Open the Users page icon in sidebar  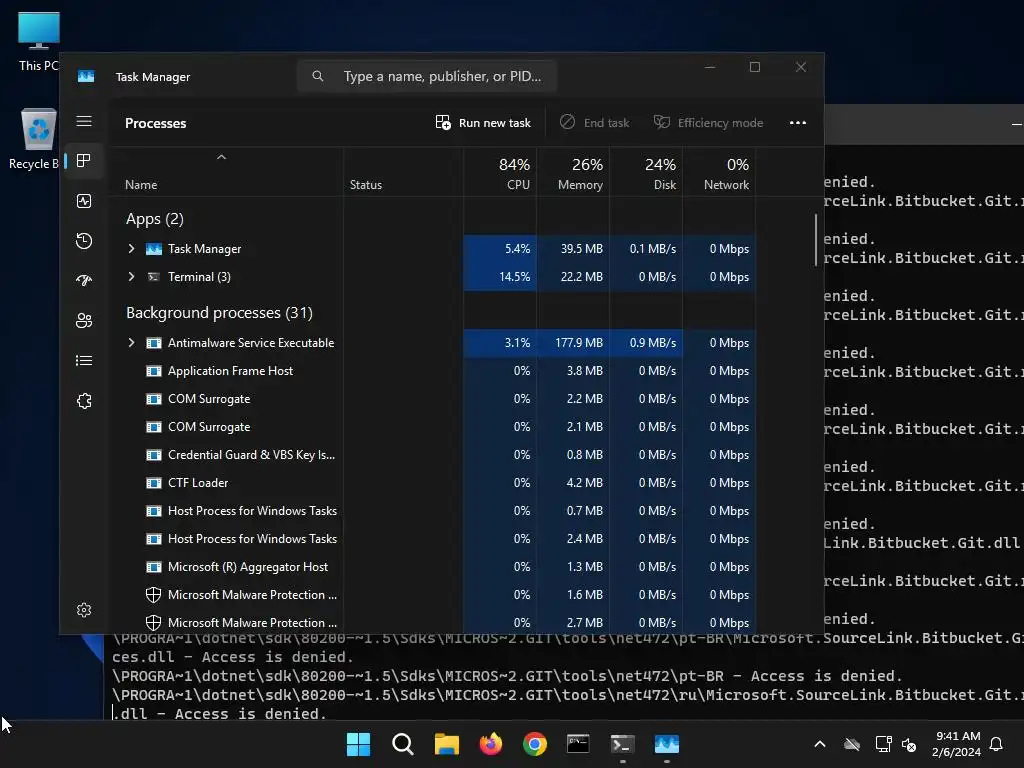click(x=84, y=321)
